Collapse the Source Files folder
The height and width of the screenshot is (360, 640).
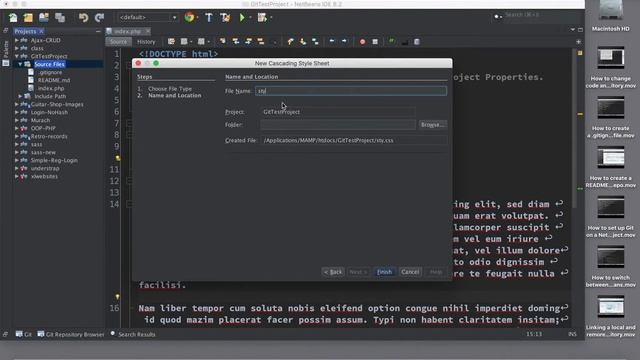pos(20,64)
